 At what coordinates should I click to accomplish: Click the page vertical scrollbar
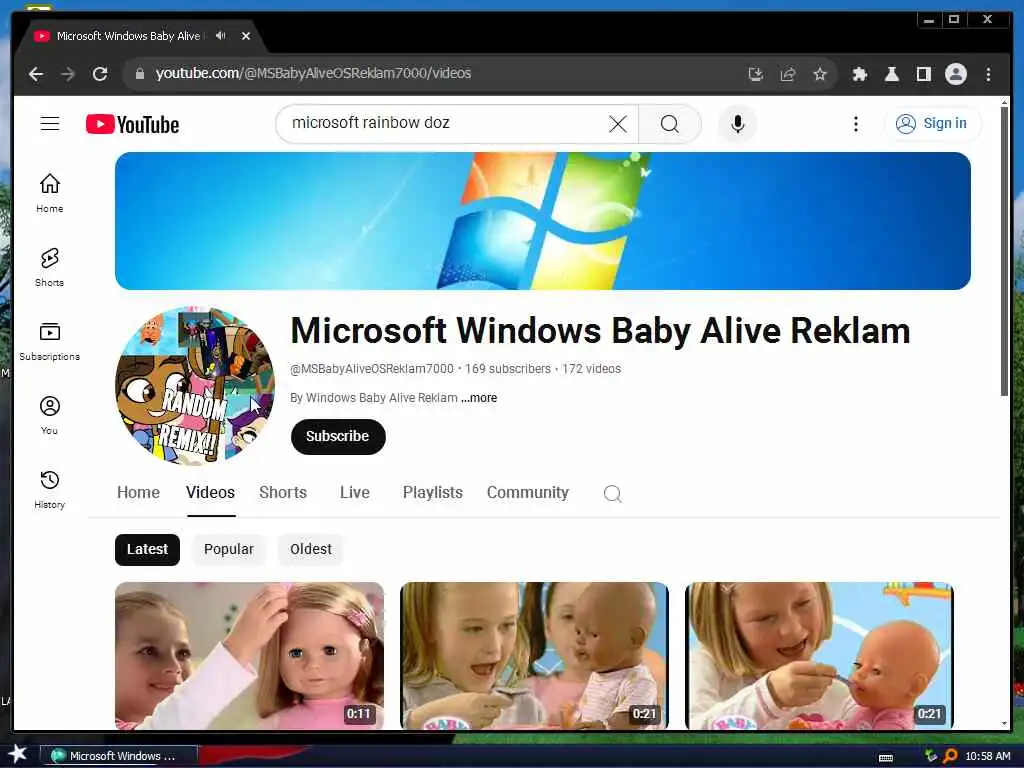click(x=1004, y=252)
